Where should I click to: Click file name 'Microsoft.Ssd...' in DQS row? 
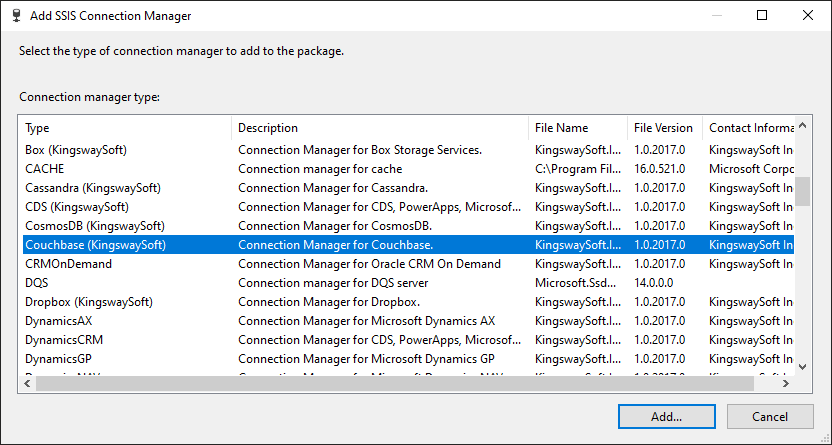(x=576, y=283)
